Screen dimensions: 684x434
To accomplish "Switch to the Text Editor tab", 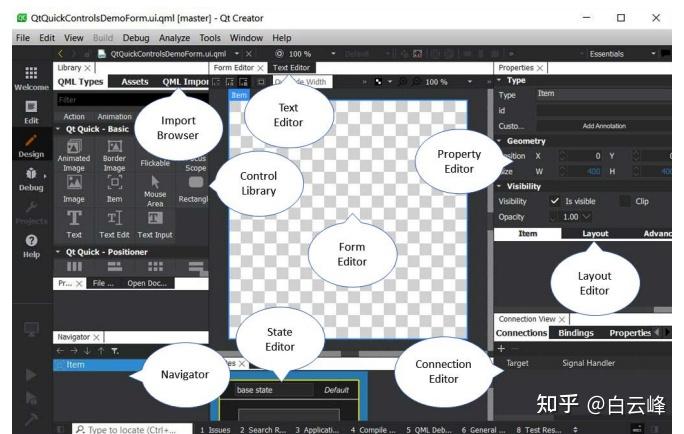I will pos(291,68).
